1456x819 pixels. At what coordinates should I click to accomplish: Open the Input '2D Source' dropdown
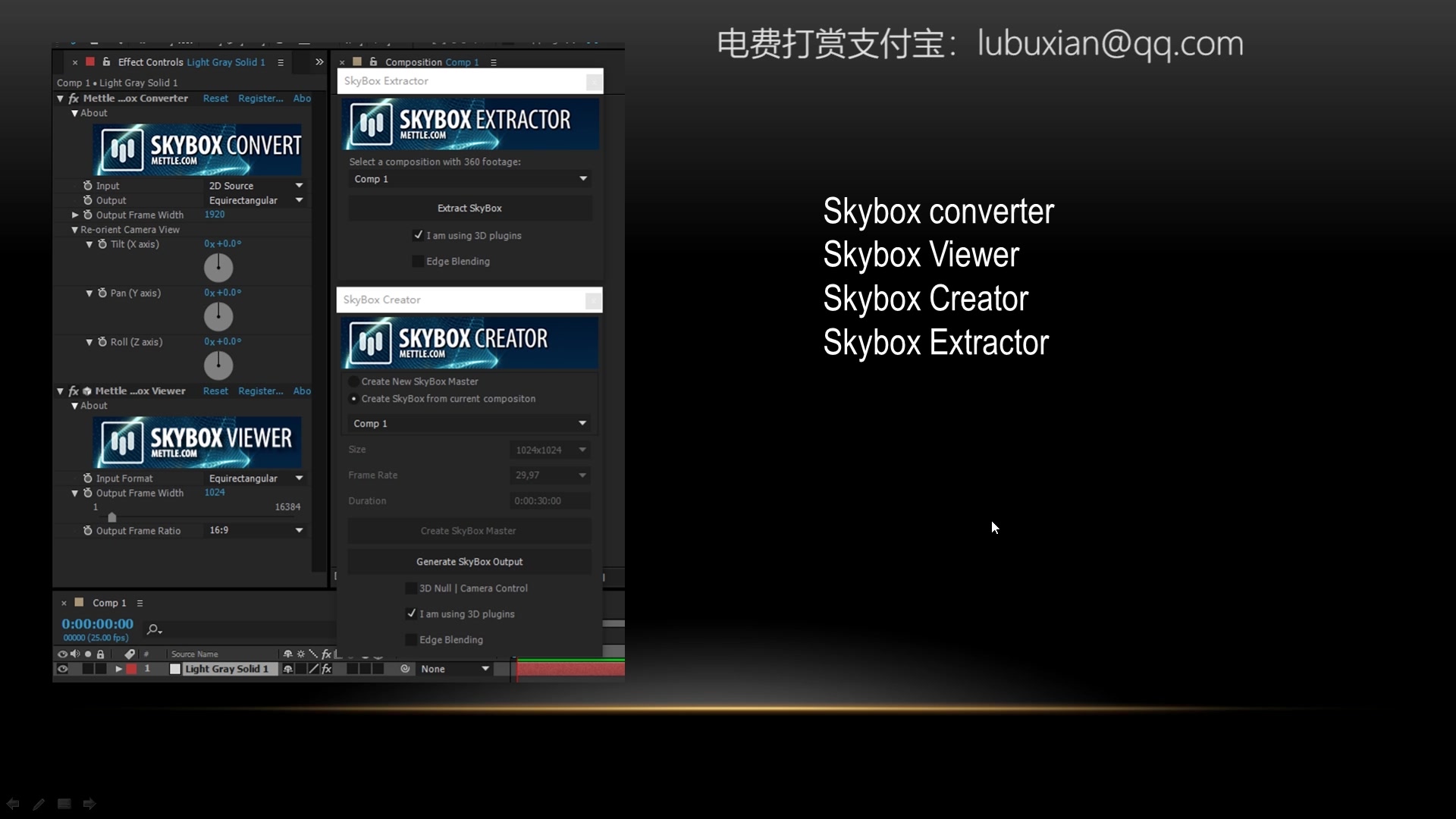256,186
